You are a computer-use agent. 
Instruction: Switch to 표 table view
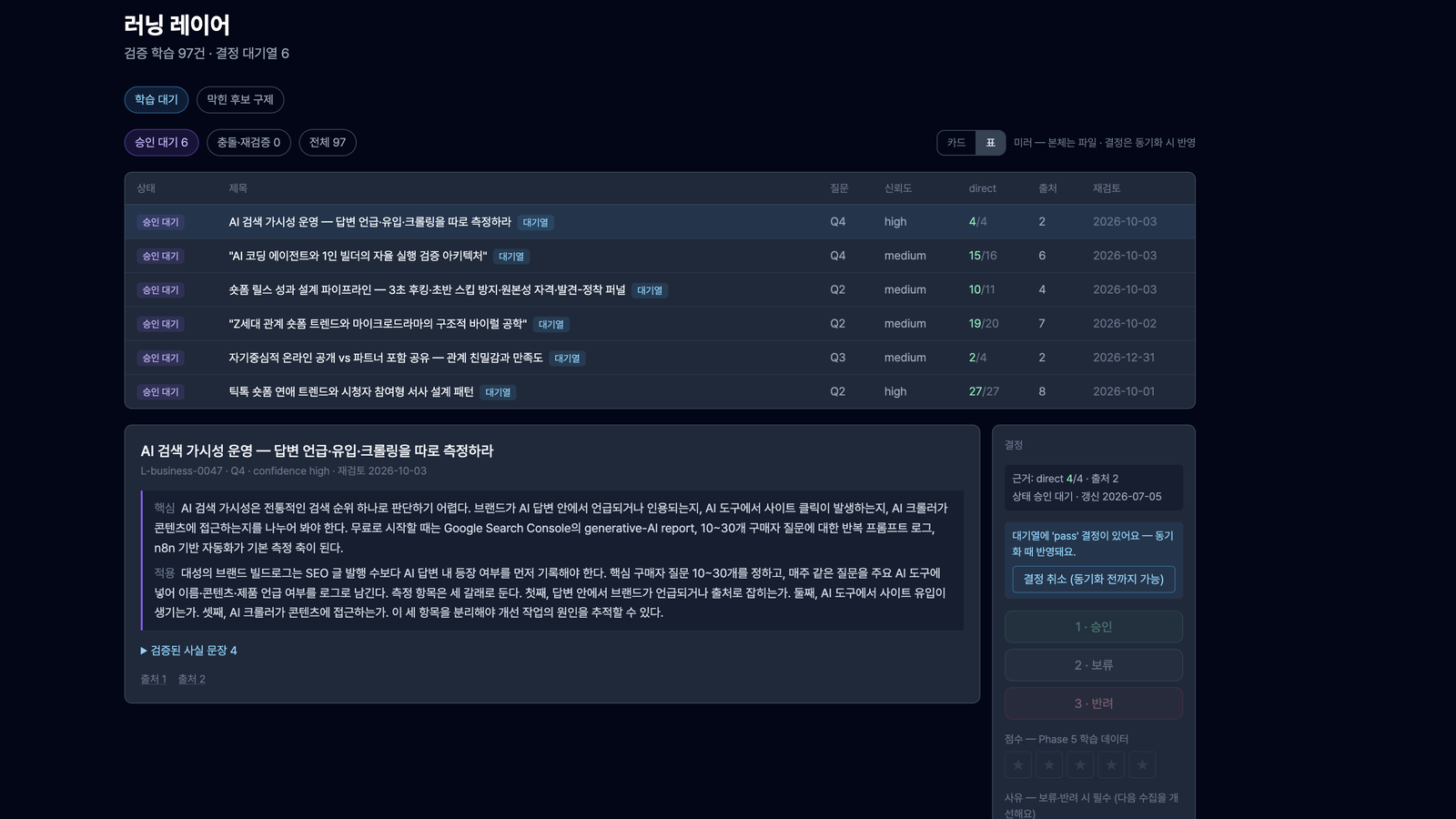tap(990, 143)
